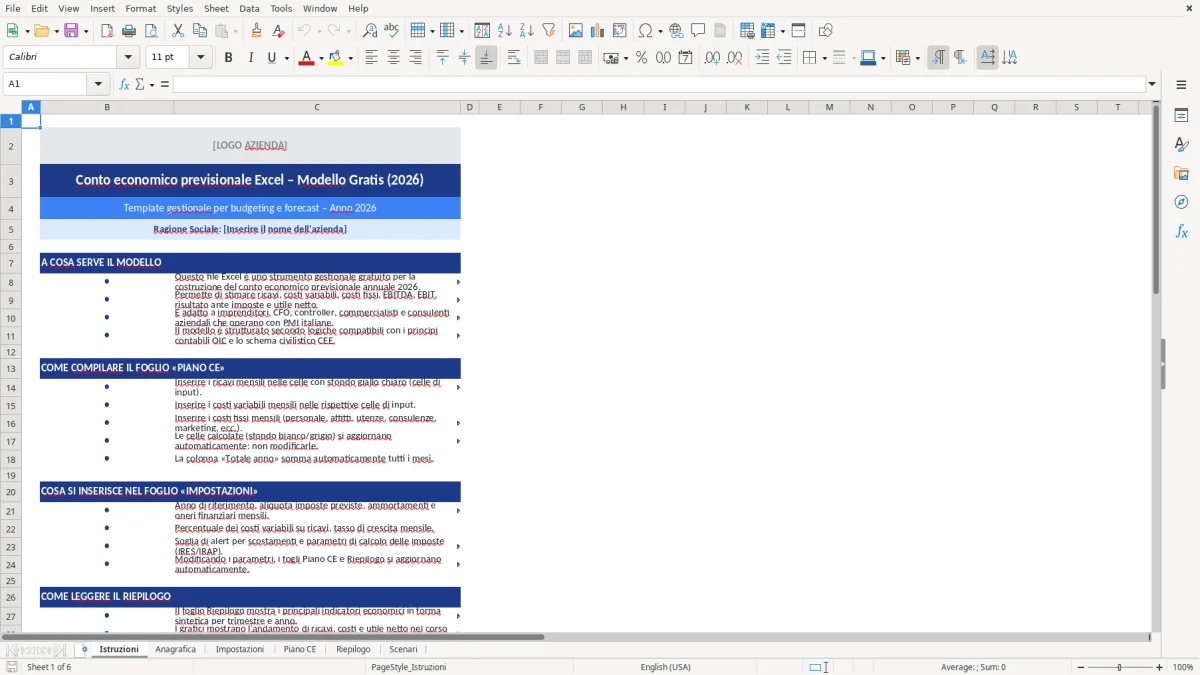The height and width of the screenshot is (675, 1200).
Task: Copy the selection using the toolbar icon
Action: pyautogui.click(x=199, y=31)
